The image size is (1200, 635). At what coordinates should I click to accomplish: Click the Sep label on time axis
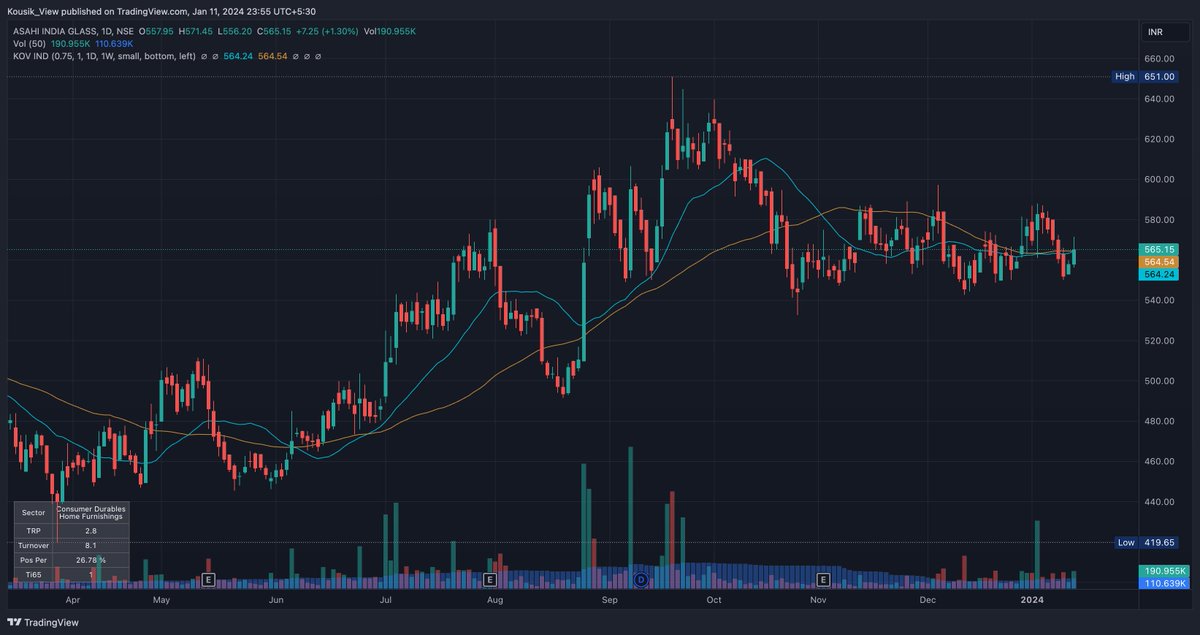612,601
